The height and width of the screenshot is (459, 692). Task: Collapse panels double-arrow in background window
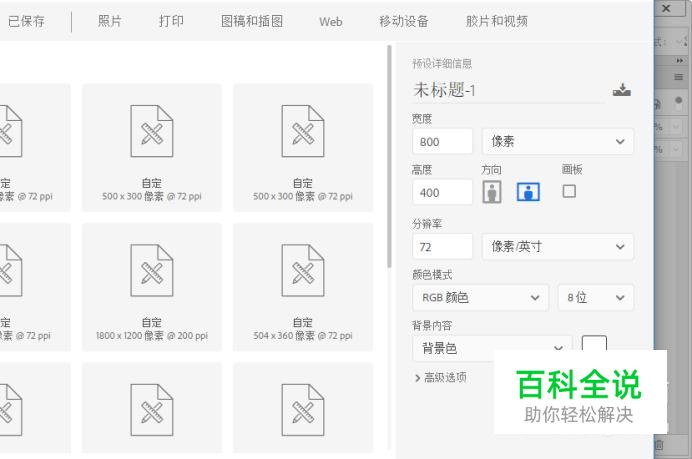pos(680,60)
